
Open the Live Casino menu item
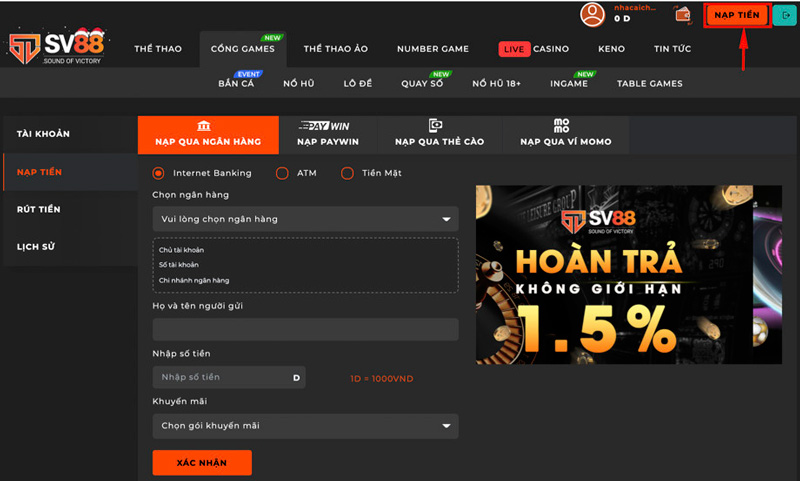point(534,49)
